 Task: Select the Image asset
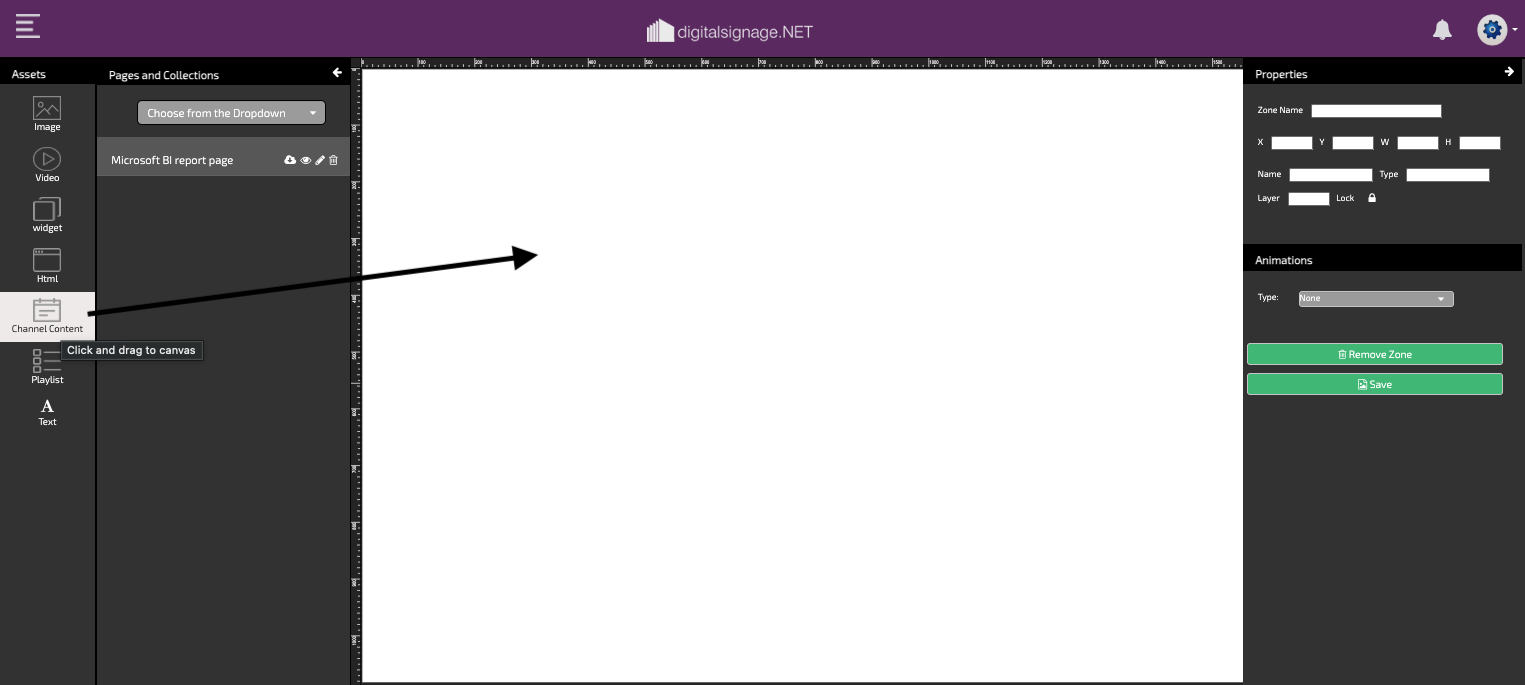pyautogui.click(x=47, y=114)
